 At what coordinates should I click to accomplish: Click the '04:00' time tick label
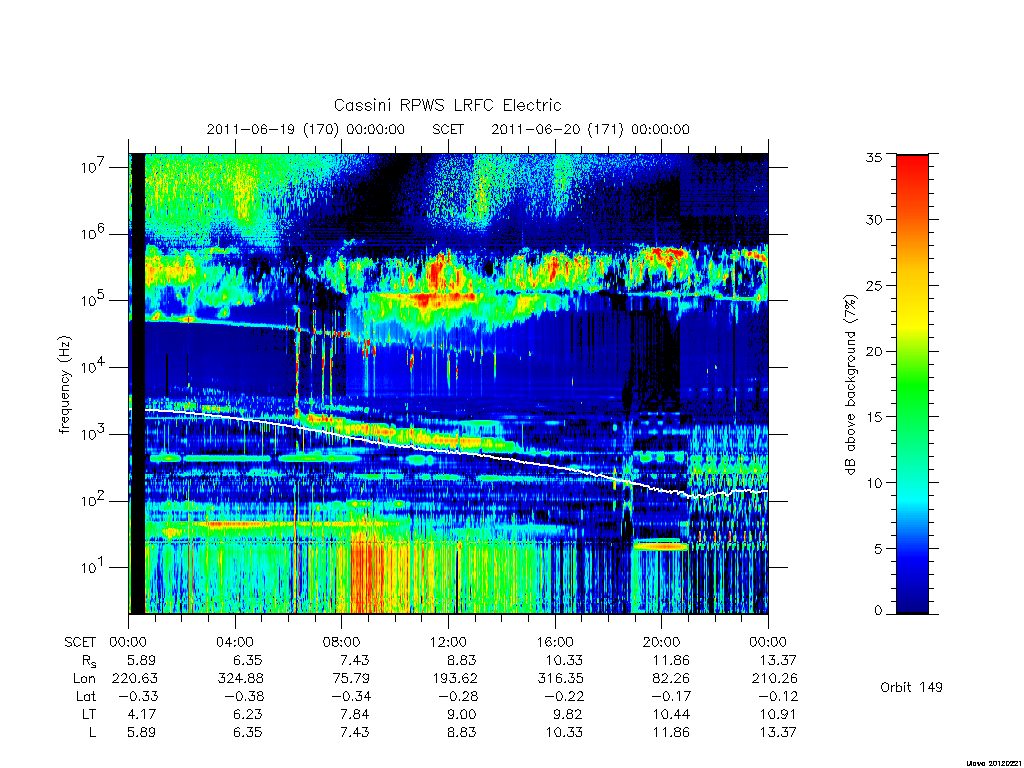point(234,642)
